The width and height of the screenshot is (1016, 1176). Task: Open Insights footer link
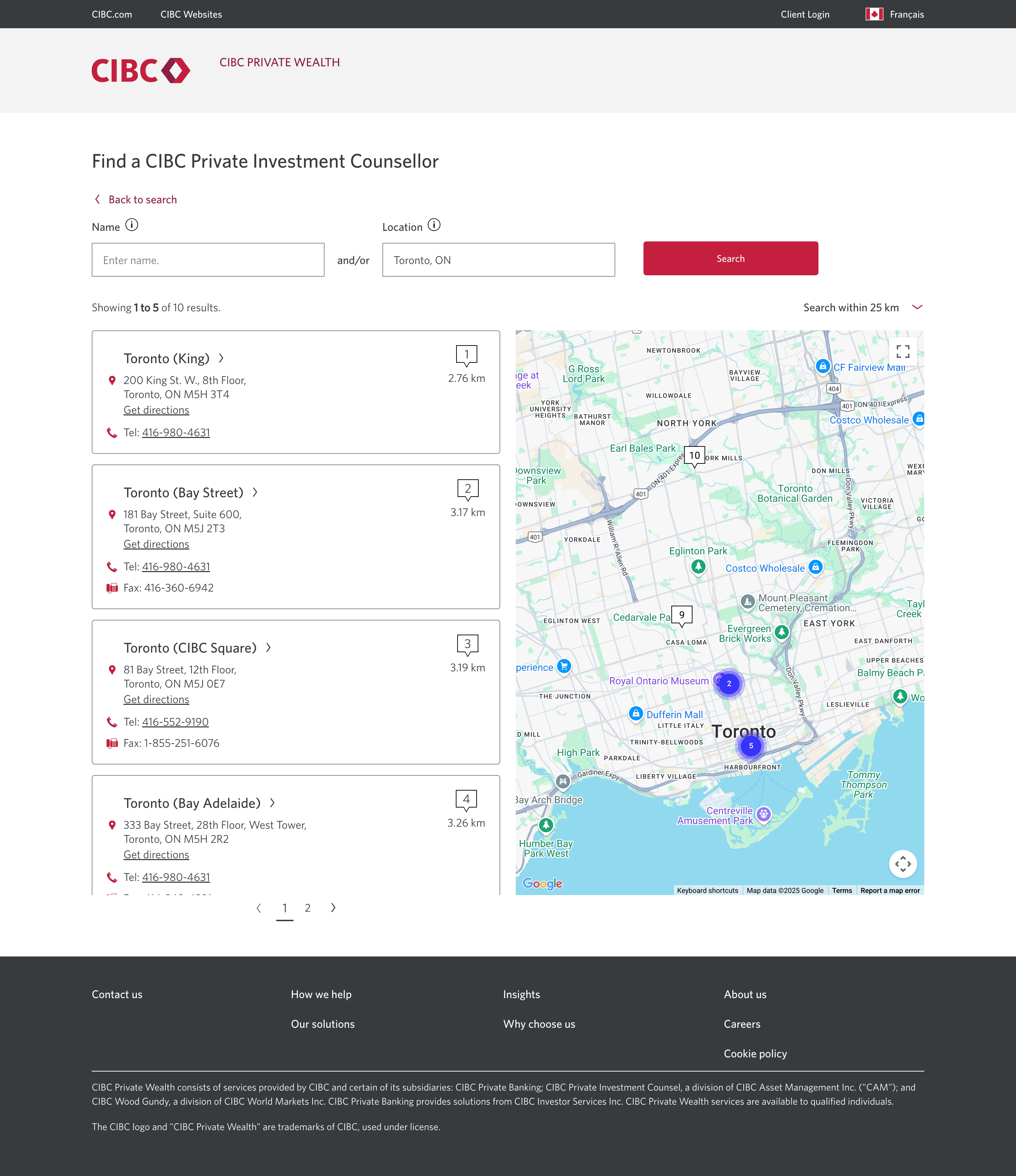click(521, 994)
